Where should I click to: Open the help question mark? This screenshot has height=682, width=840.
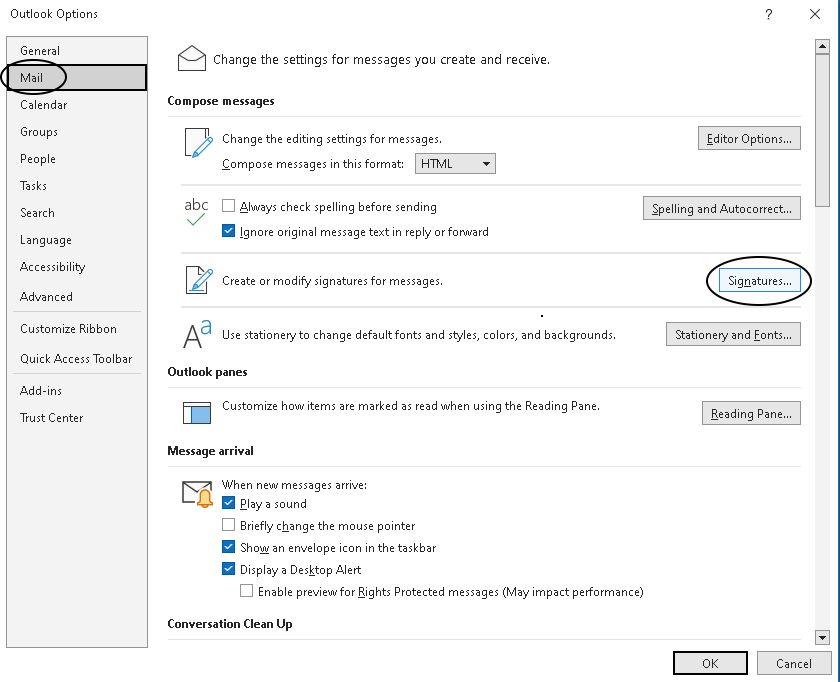pyautogui.click(x=769, y=14)
